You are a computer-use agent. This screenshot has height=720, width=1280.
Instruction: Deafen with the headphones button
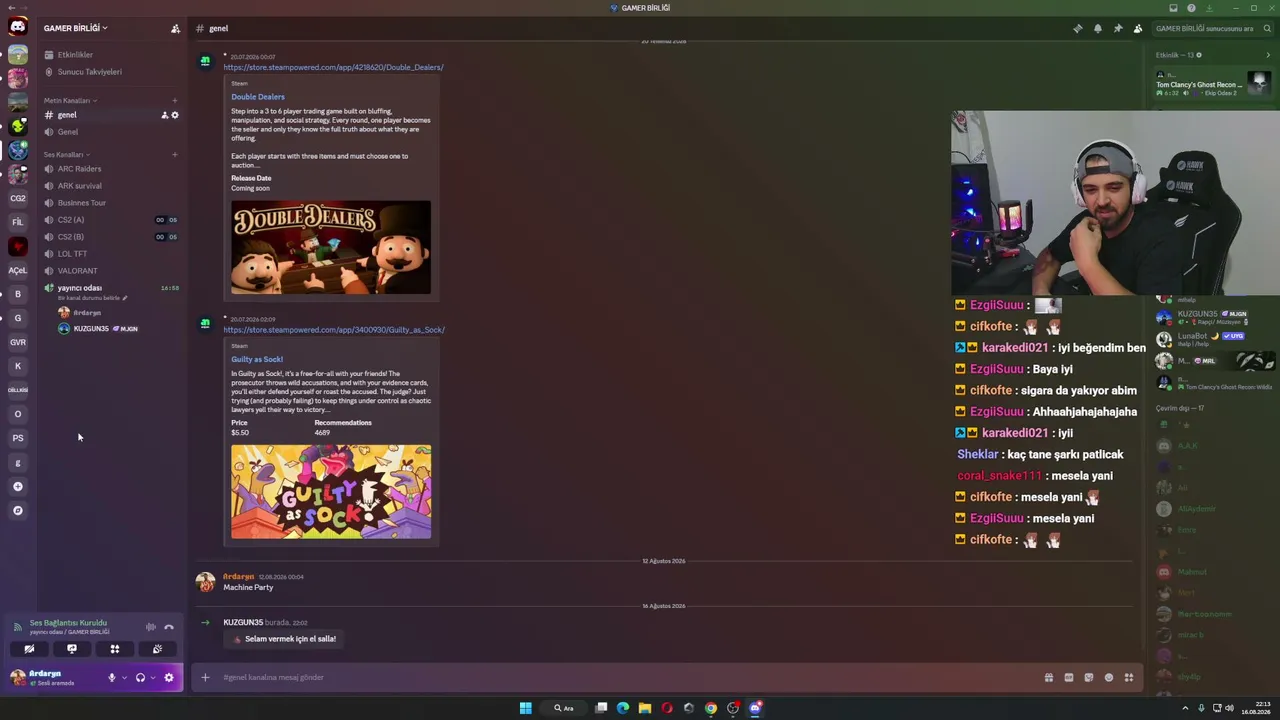pos(140,677)
